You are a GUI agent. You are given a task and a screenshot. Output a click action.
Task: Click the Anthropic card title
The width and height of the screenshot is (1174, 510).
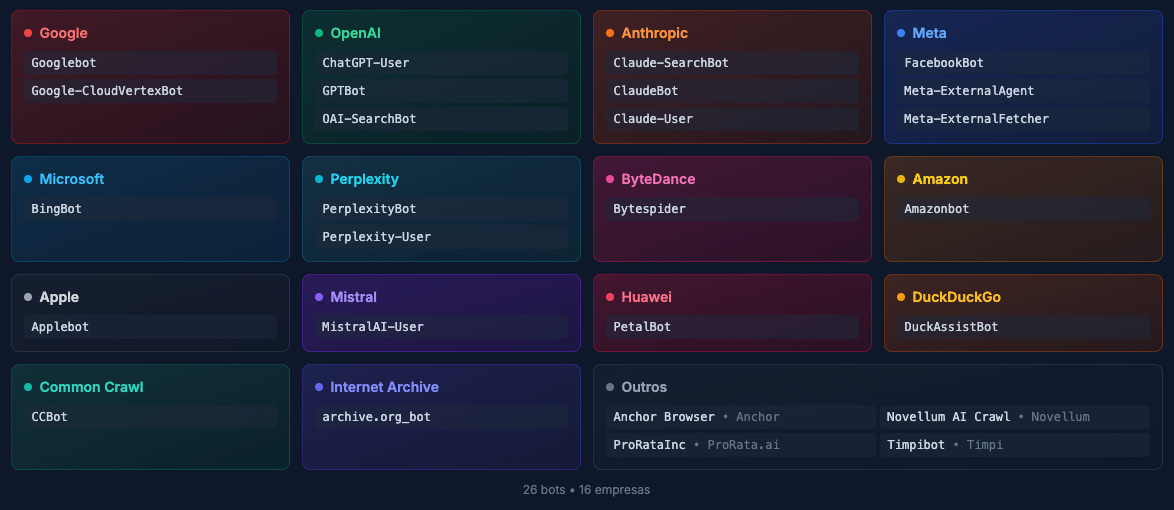pyautogui.click(x=654, y=33)
